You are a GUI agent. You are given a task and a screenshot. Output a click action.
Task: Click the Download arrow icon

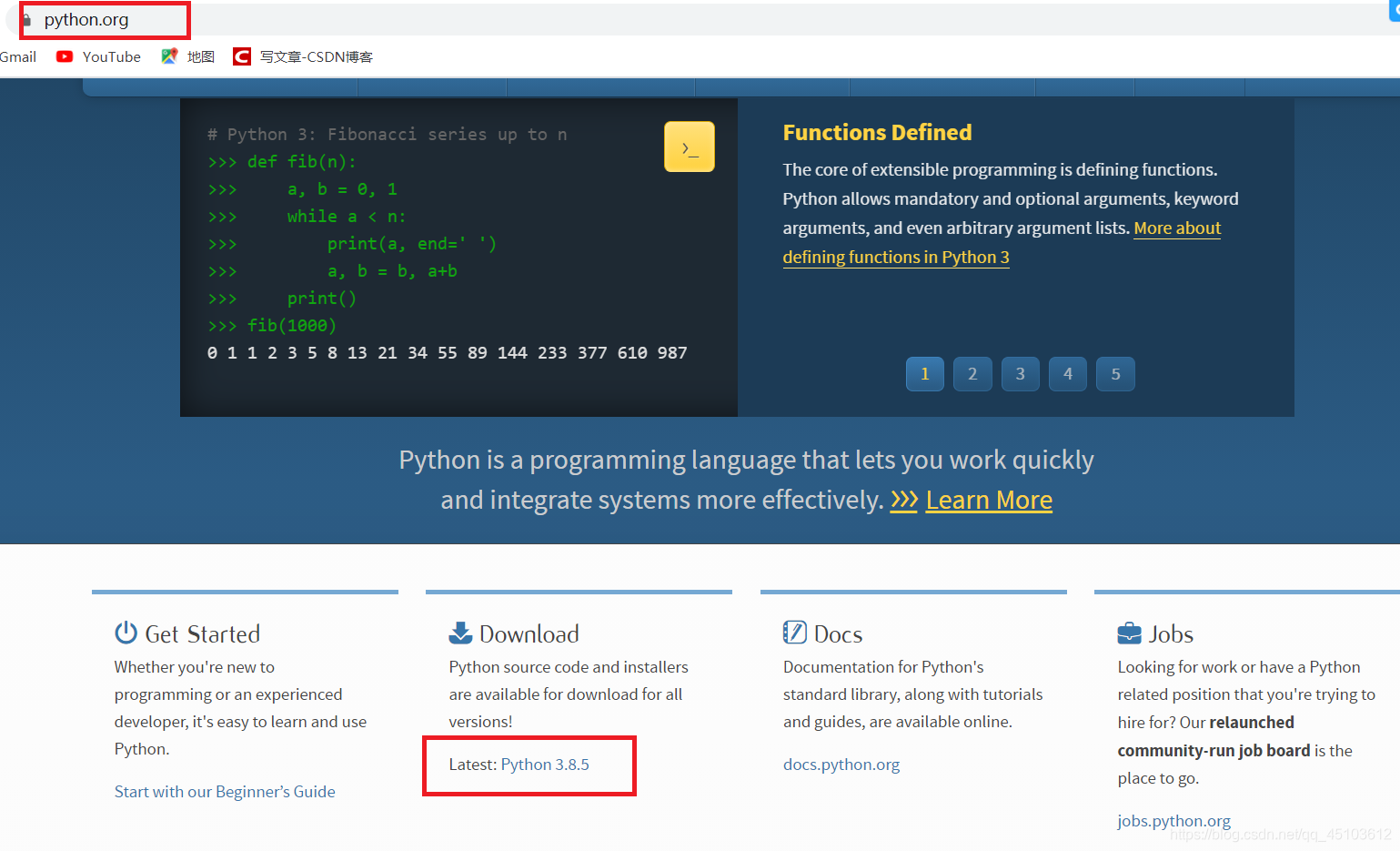click(x=460, y=633)
